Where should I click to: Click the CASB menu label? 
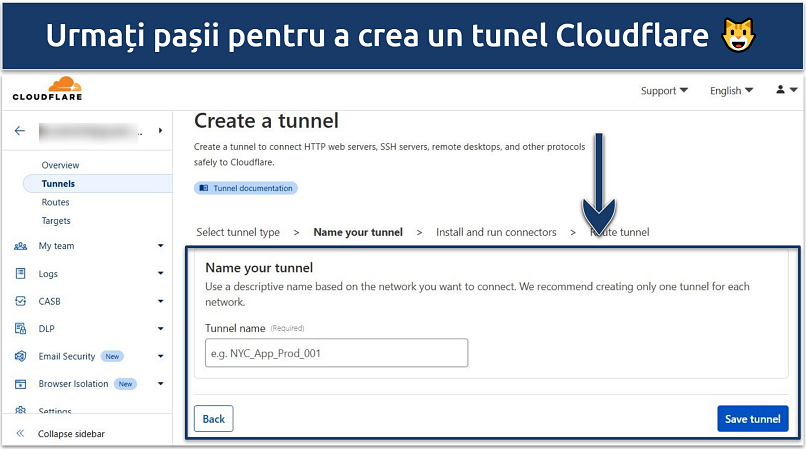pyautogui.click(x=49, y=301)
